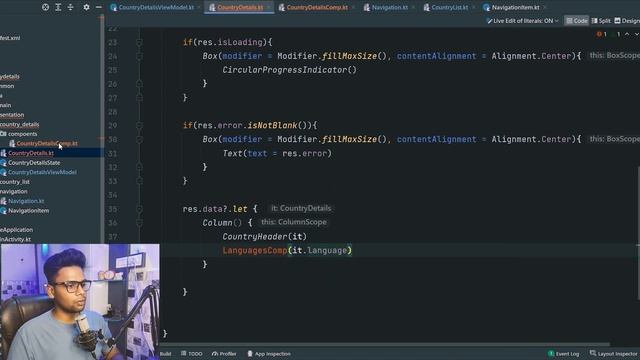
Task: Click the error count indicator
Action: [602, 34]
